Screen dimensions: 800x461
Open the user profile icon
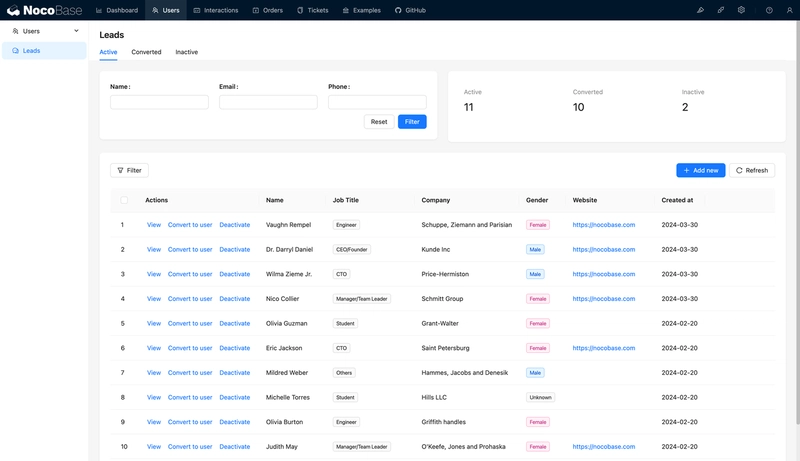click(x=789, y=10)
